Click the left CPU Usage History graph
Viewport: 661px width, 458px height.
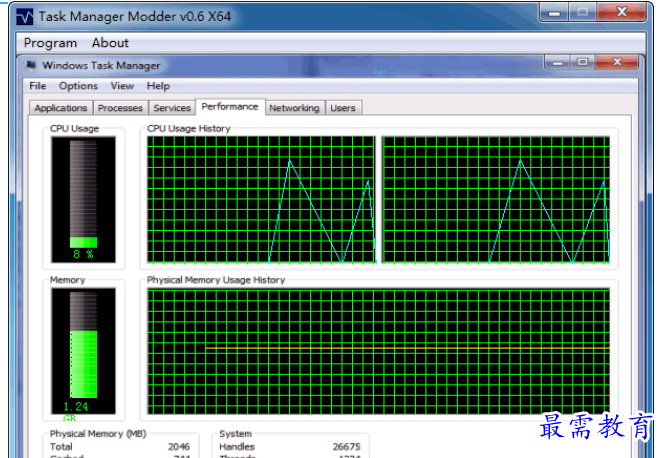(261, 199)
